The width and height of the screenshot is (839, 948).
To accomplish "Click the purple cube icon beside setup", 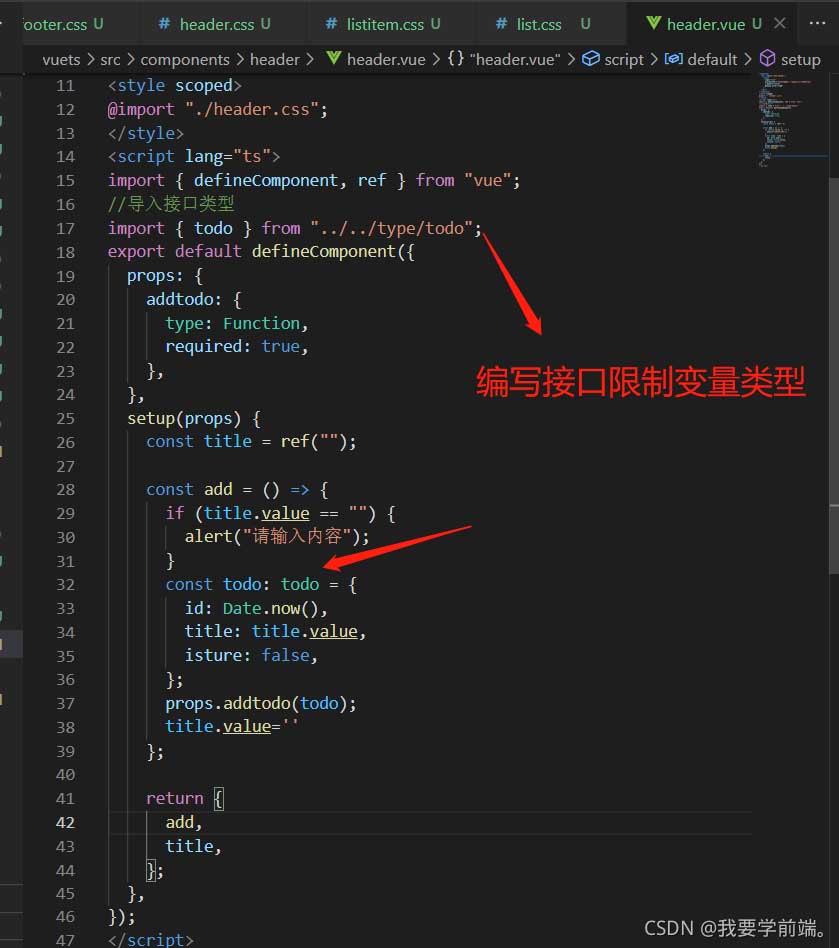I will click(x=767, y=59).
